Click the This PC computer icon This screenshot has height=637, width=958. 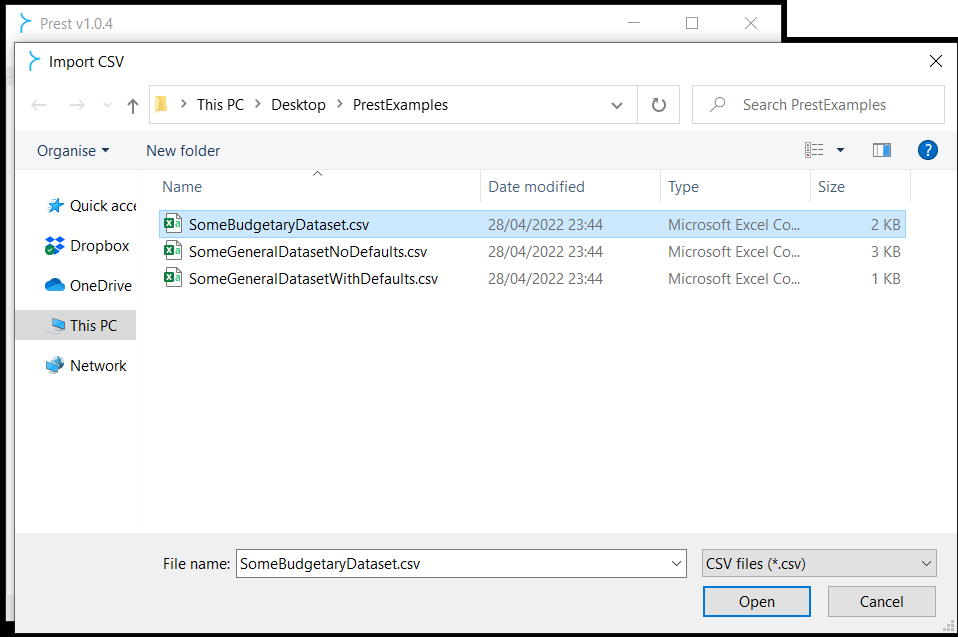pyautogui.click(x=57, y=326)
